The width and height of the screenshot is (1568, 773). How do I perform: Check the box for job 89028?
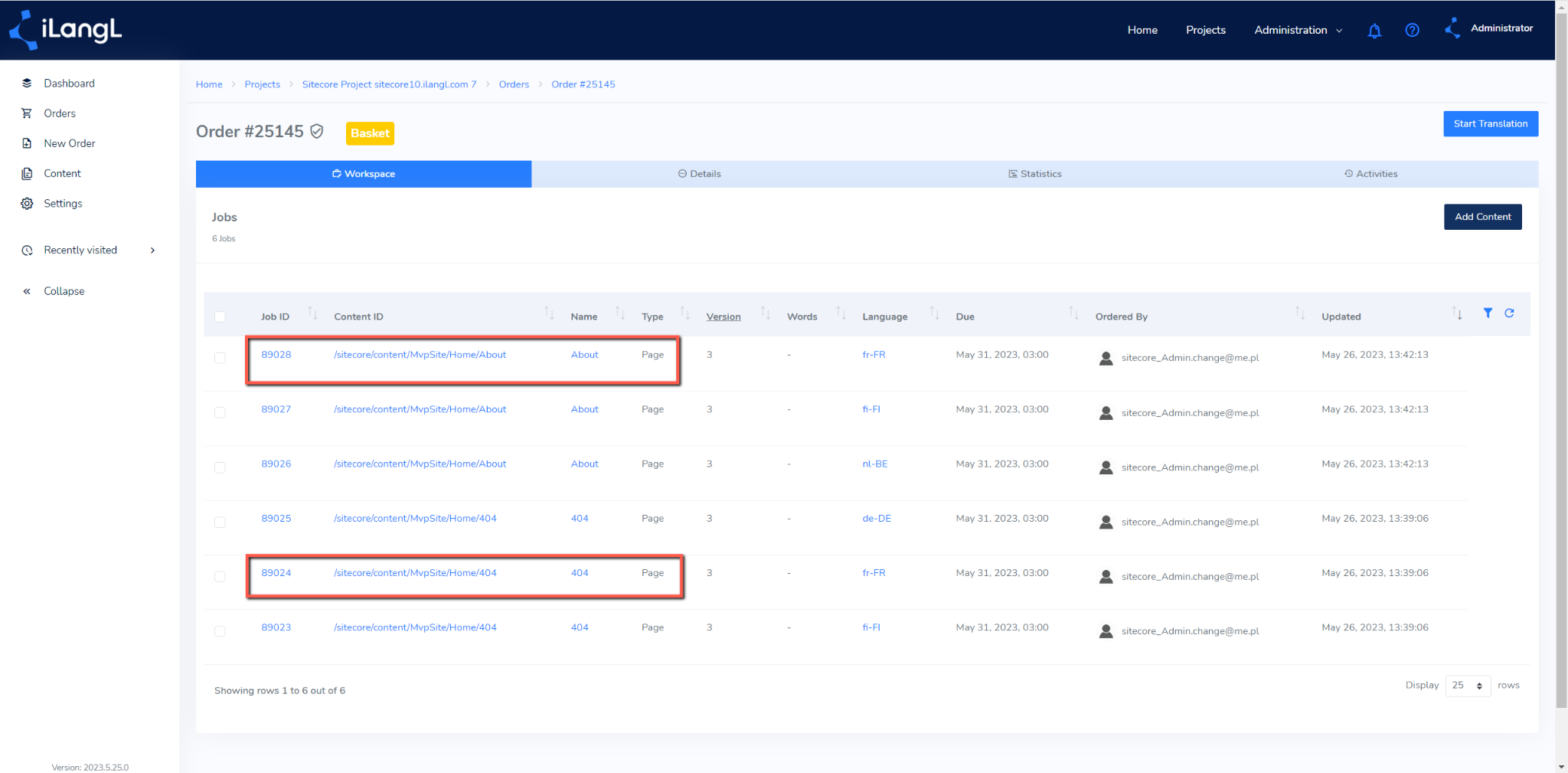[220, 358]
